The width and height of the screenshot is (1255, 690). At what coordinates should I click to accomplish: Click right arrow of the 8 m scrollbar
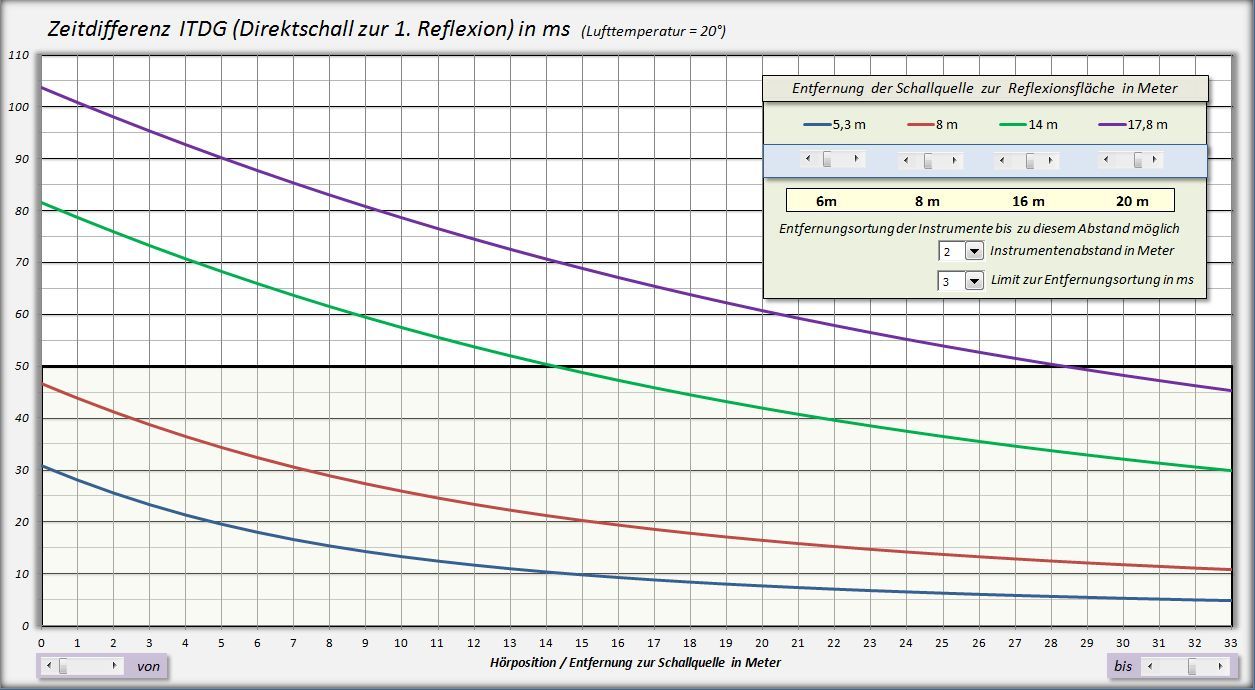957,161
